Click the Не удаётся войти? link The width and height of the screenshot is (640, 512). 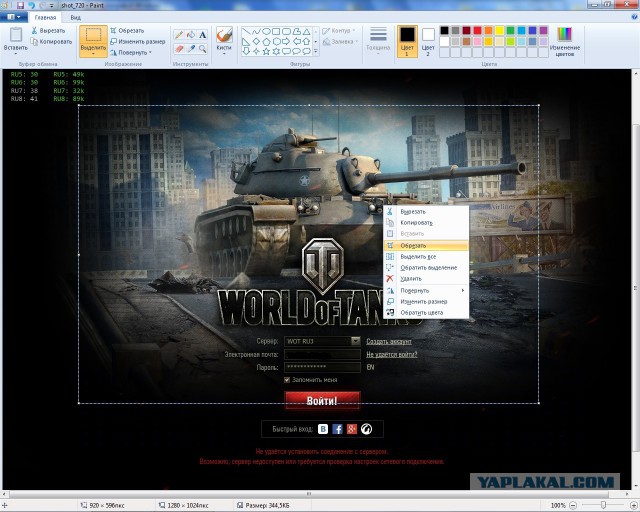click(391, 354)
